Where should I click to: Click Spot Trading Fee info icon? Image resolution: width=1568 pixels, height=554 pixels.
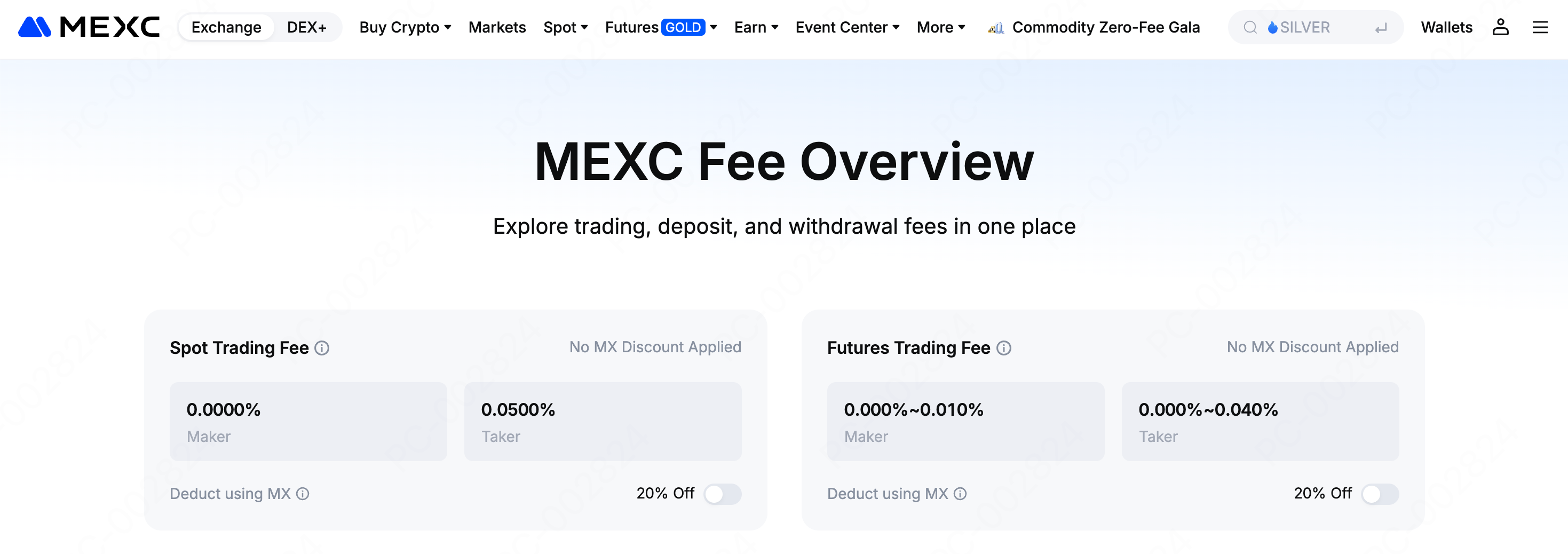coord(322,348)
